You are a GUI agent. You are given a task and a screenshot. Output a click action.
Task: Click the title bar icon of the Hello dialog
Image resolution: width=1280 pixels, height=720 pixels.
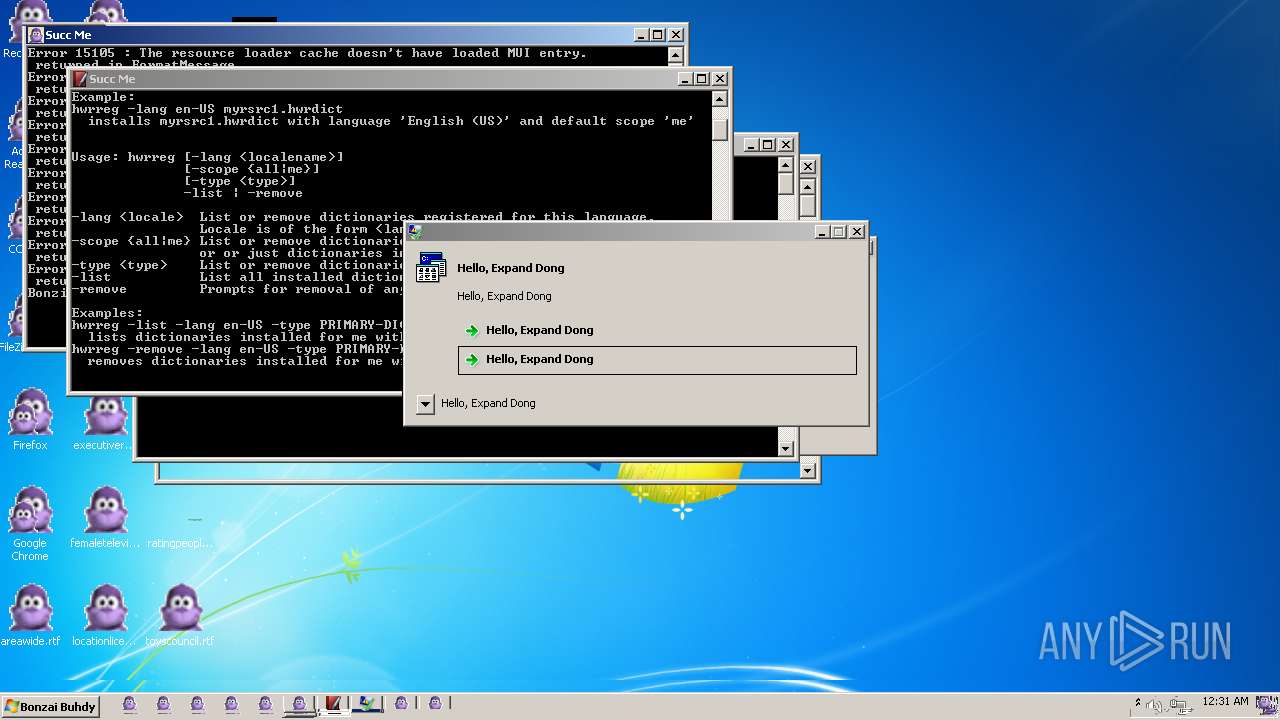click(415, 231)
